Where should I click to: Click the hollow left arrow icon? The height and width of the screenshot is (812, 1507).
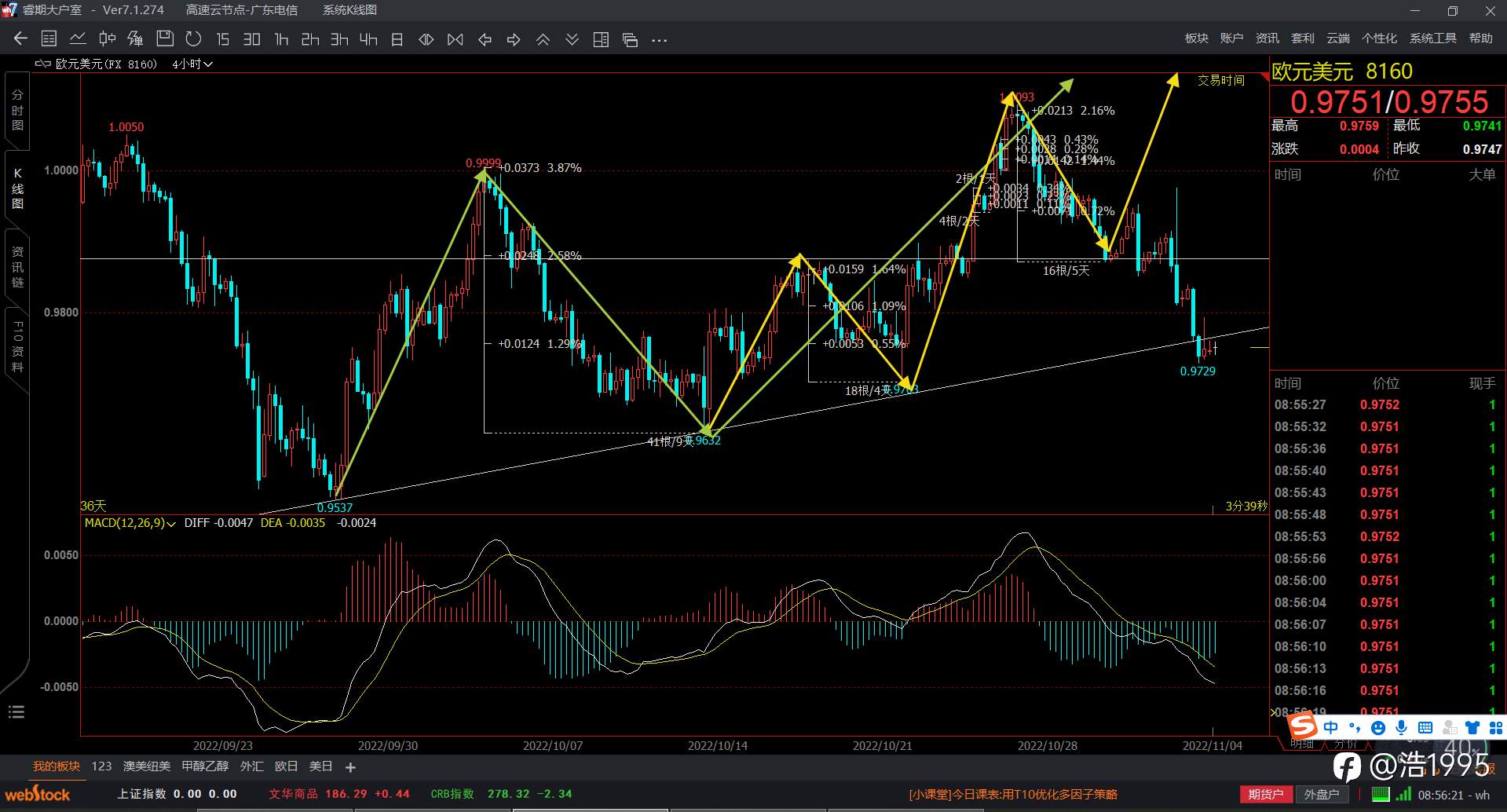[485, 39]
